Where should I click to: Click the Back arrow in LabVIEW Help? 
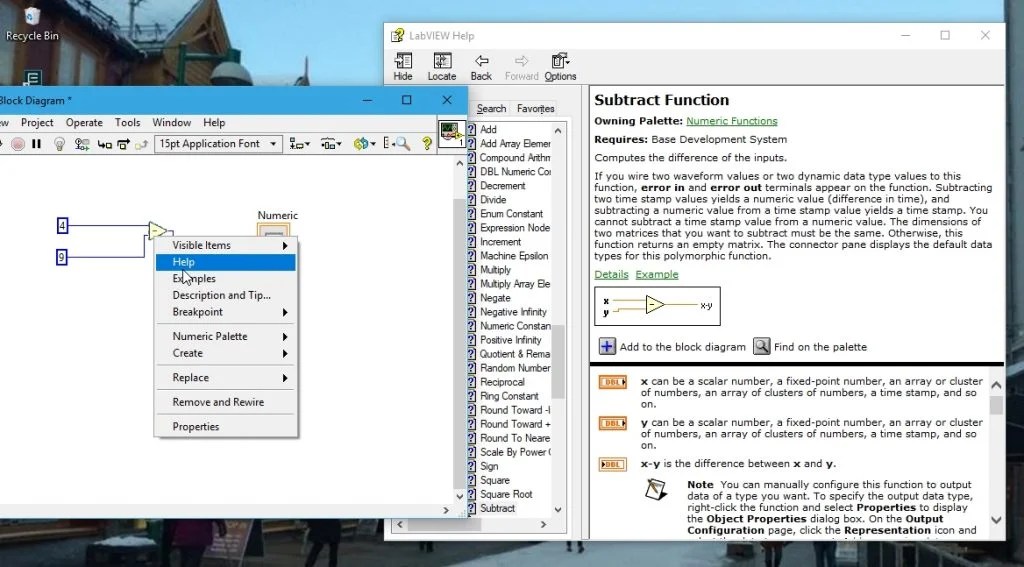point(481,67)
